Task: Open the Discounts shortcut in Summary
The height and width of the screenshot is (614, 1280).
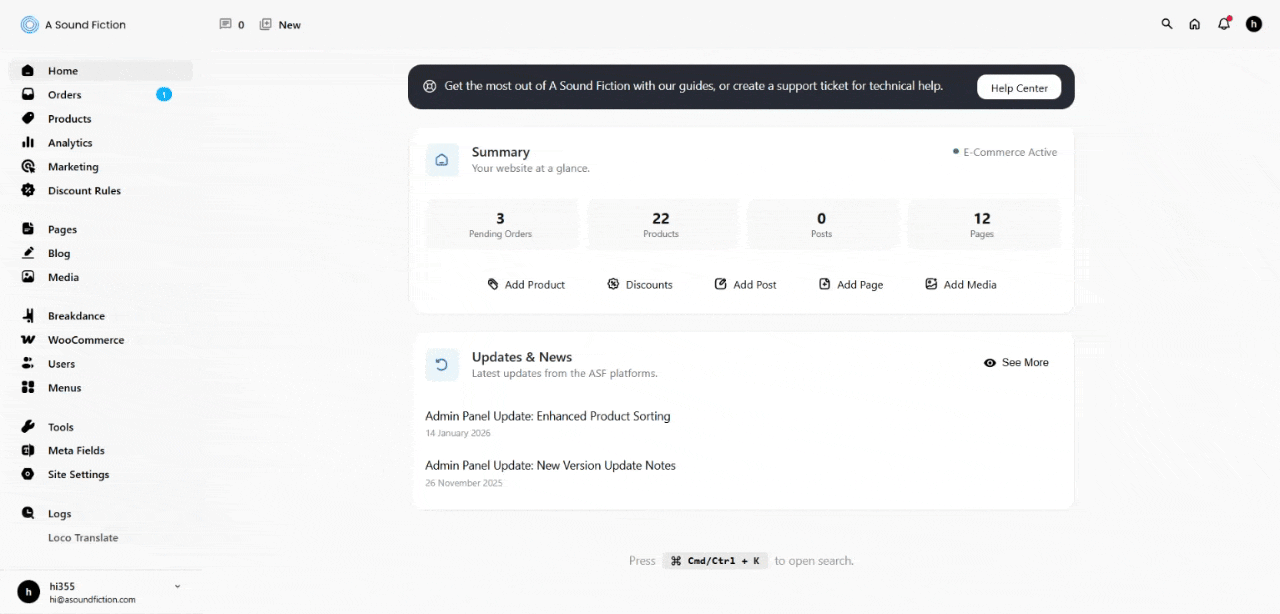Action: [640, 285]
